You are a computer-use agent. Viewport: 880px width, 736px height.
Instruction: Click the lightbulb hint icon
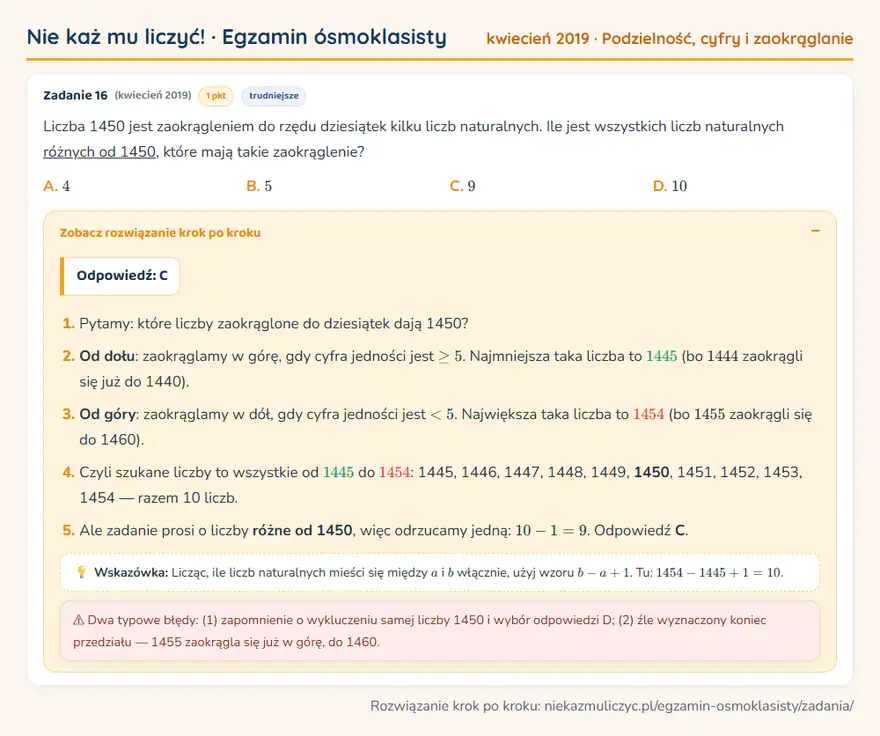[81, 572]
